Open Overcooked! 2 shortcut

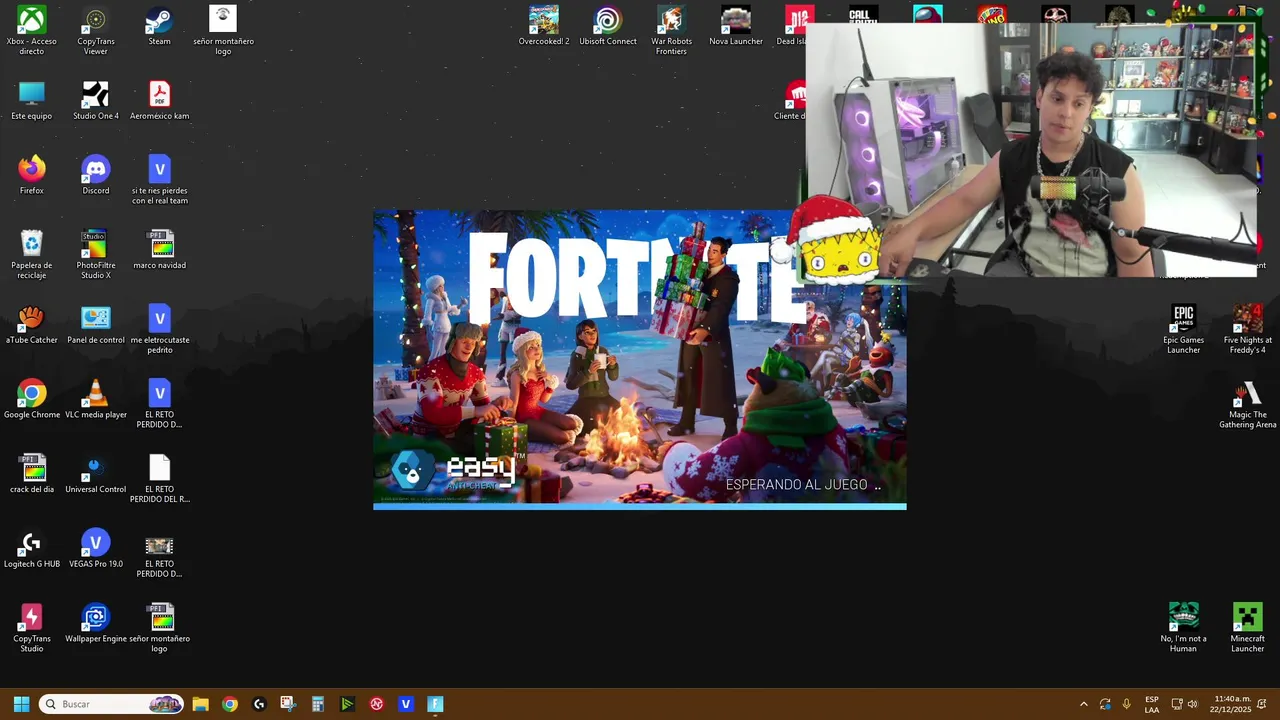tap(543, 27)
